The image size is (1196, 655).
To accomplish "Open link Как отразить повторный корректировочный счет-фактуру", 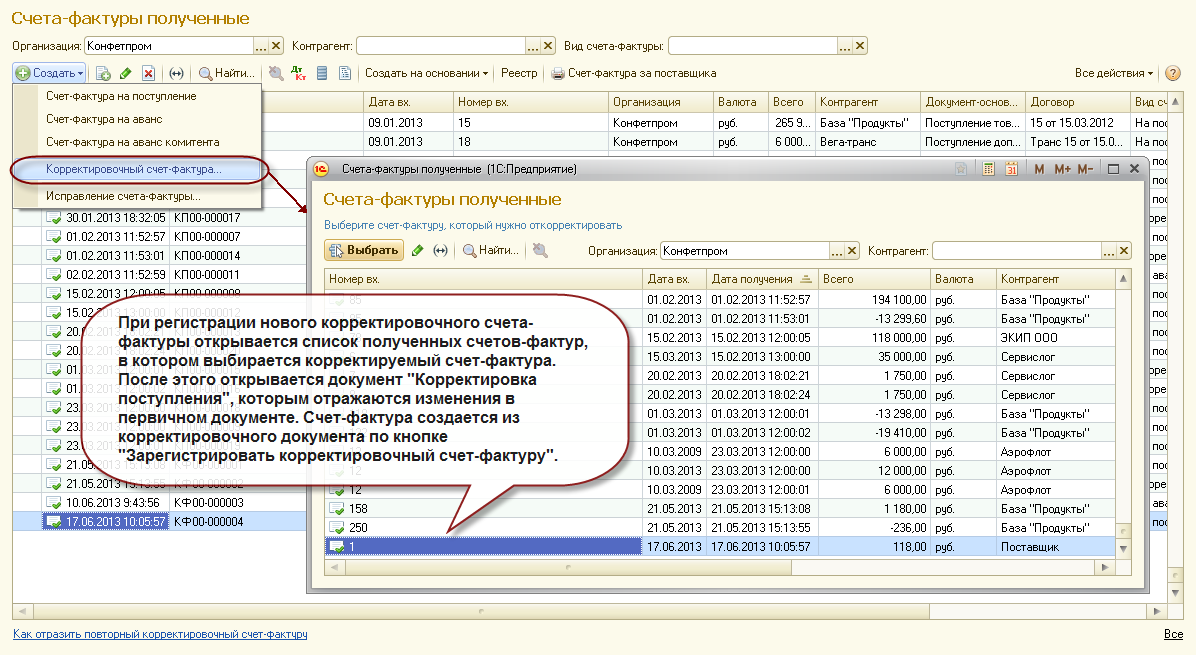I will [160, 634].
